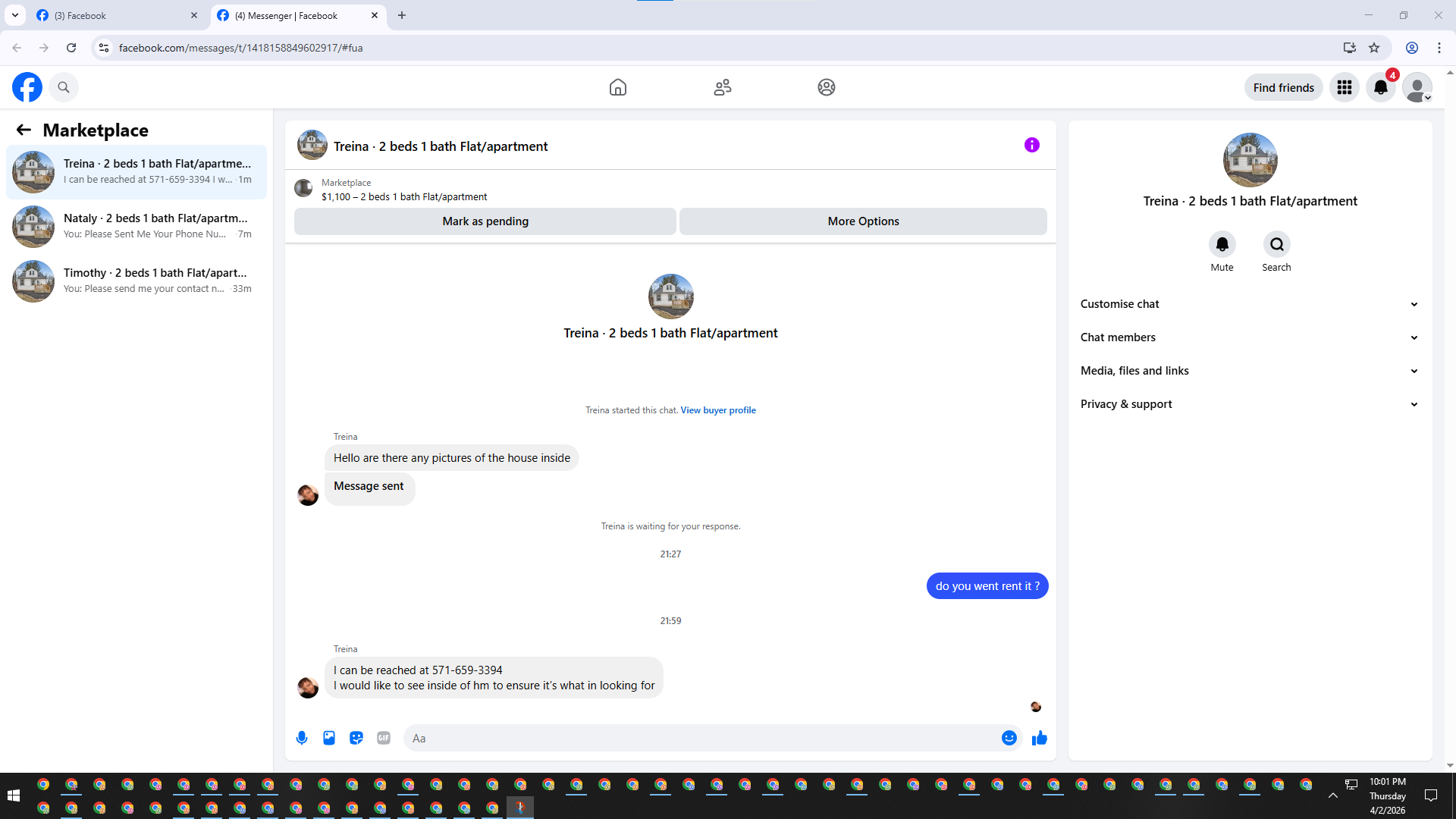Click the Treina chat header avatar
Image resolution: width=1456 pixels, height=819 pixels.
(312, 145)
